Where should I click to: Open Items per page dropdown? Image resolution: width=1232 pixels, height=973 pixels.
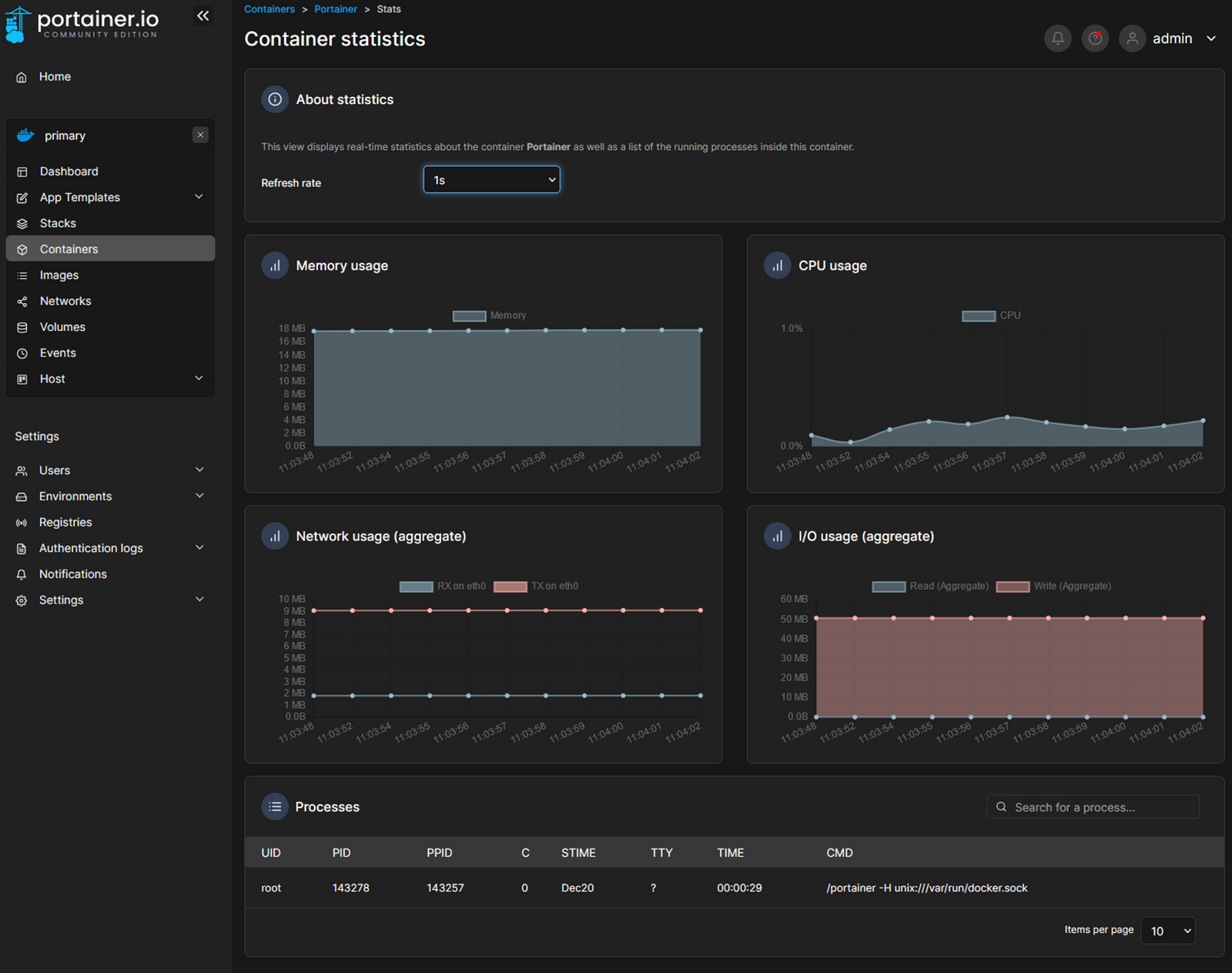click(x=1167, y=931)
